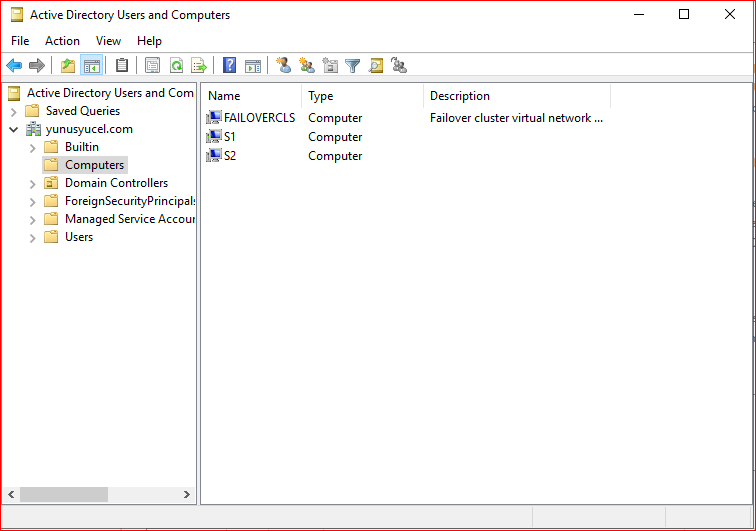Click tree pane scrollbar right arrow
756x531 pixels.
click(187, 494)
